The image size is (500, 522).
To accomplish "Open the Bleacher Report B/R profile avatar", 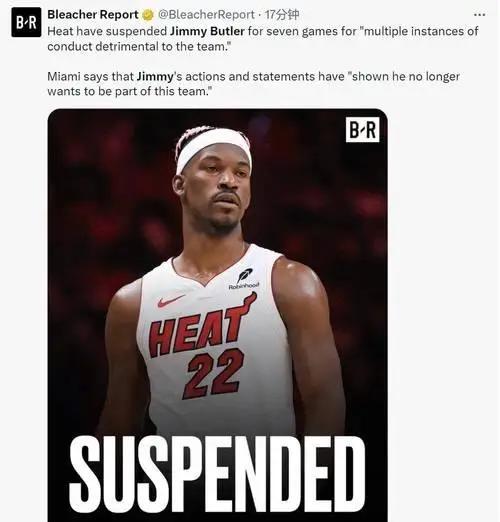I will (26, 22).
